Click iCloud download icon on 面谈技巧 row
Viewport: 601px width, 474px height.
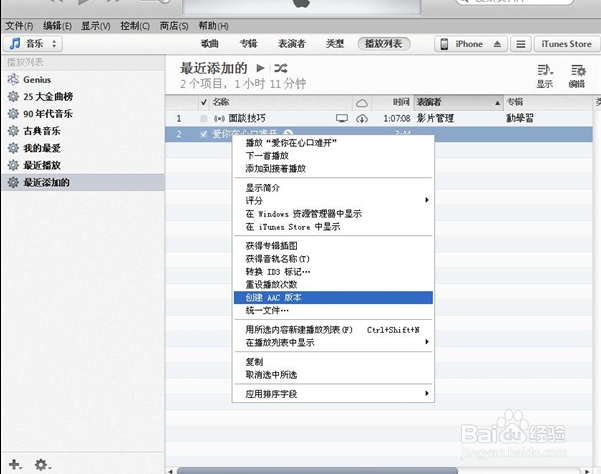pos(362,119)
